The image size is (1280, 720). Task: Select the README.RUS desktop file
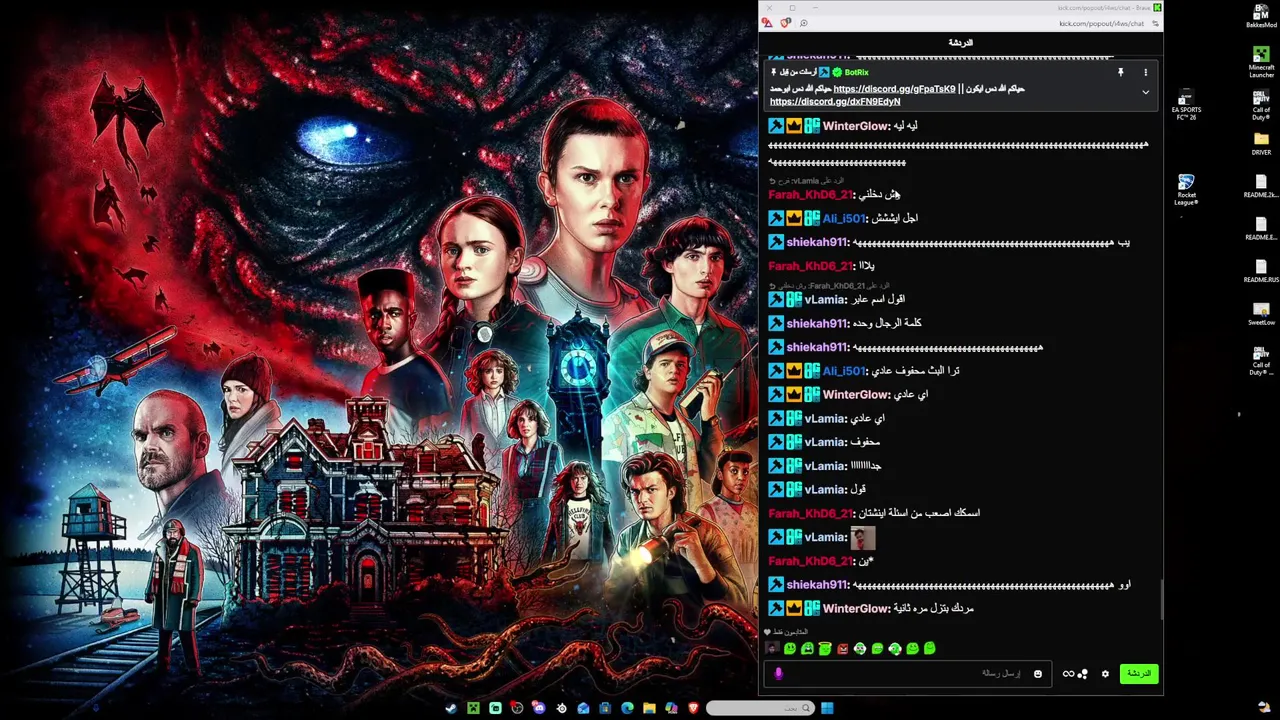1261,271
